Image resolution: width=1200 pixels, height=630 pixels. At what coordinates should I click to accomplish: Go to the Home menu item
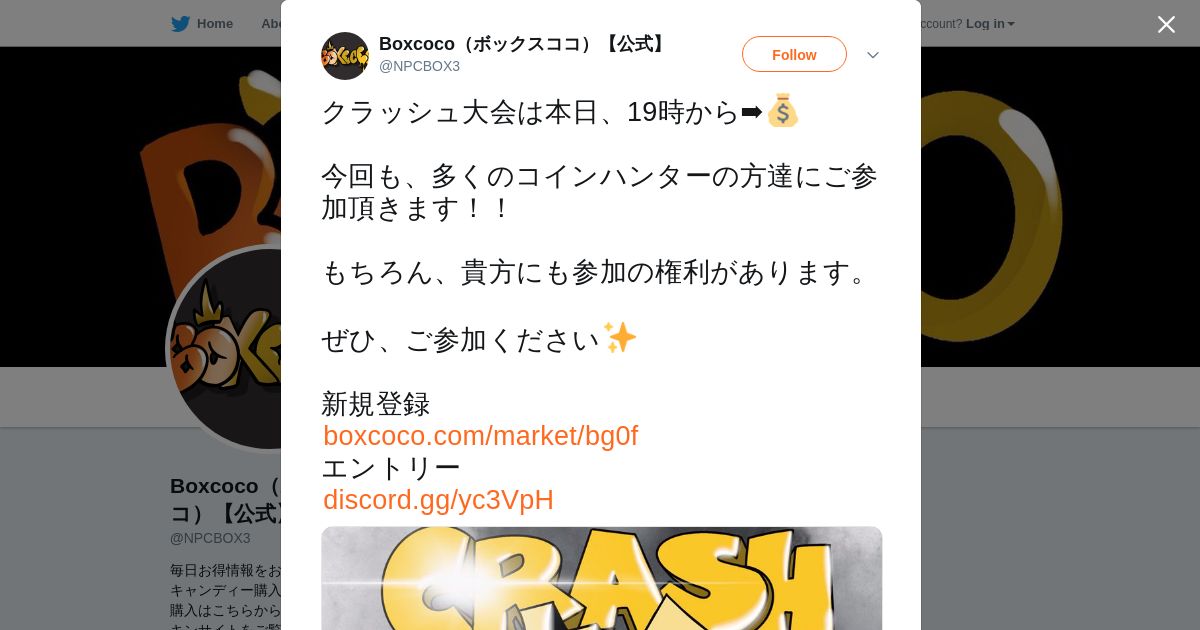(x=214, y=24)
